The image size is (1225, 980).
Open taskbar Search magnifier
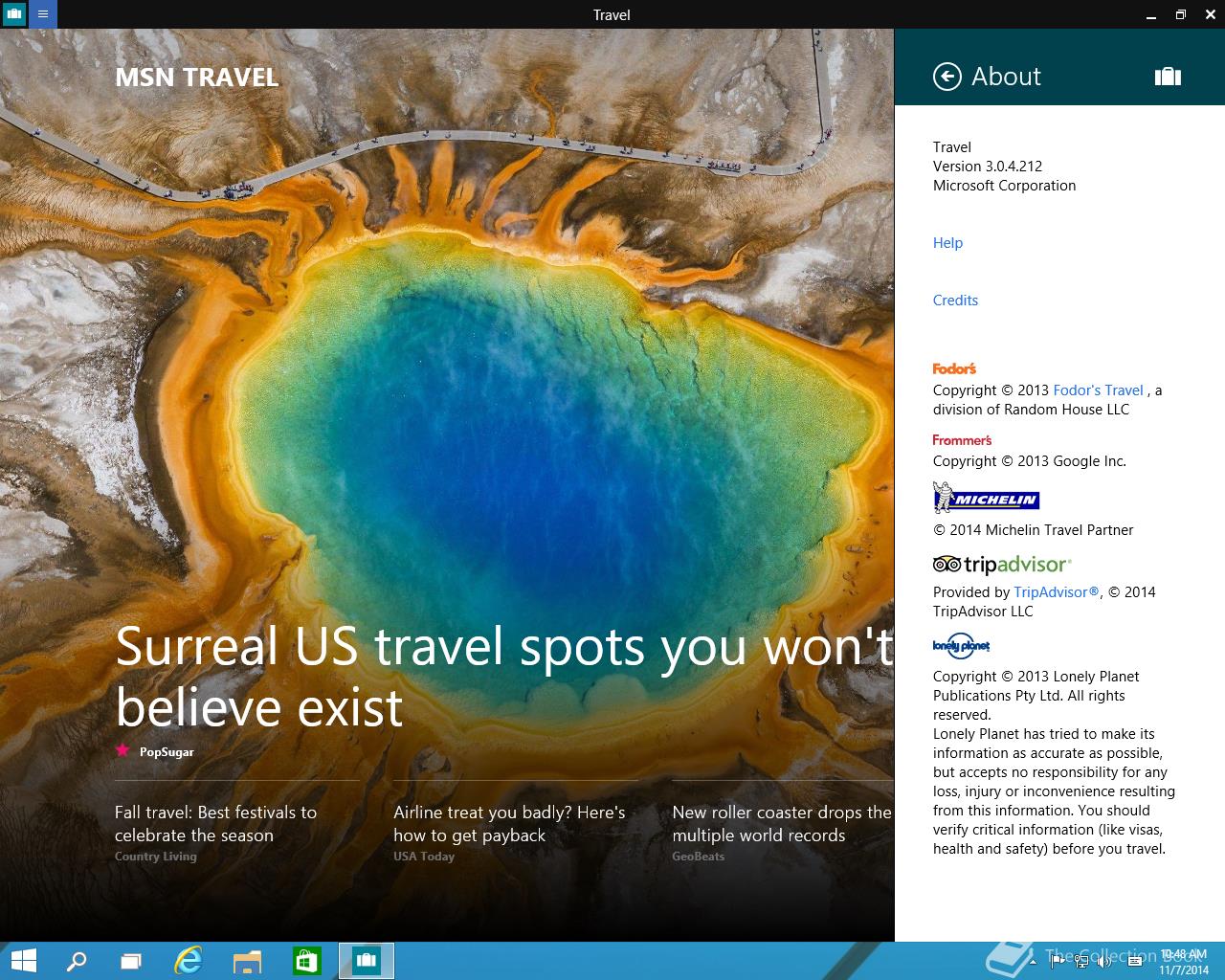[76, 961]
